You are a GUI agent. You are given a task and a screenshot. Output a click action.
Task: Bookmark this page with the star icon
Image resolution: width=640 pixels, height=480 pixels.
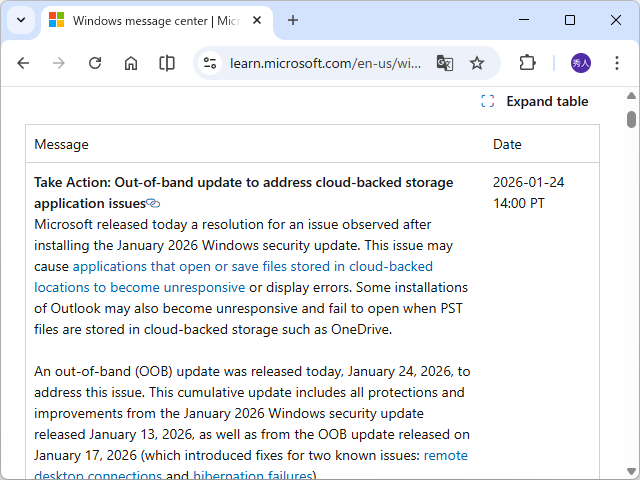tap(477, 63)
